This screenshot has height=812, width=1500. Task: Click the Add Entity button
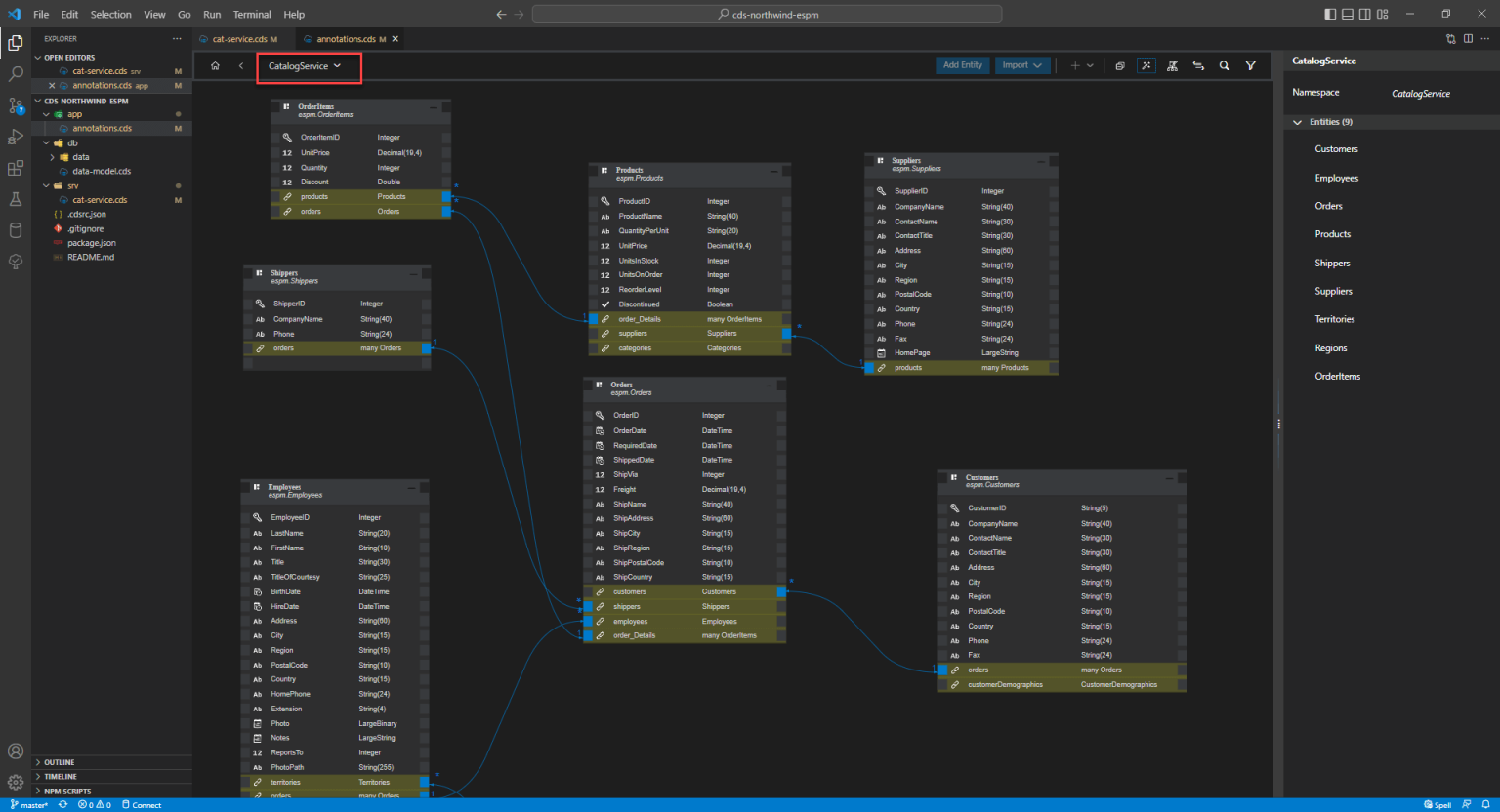click(962, 64)
